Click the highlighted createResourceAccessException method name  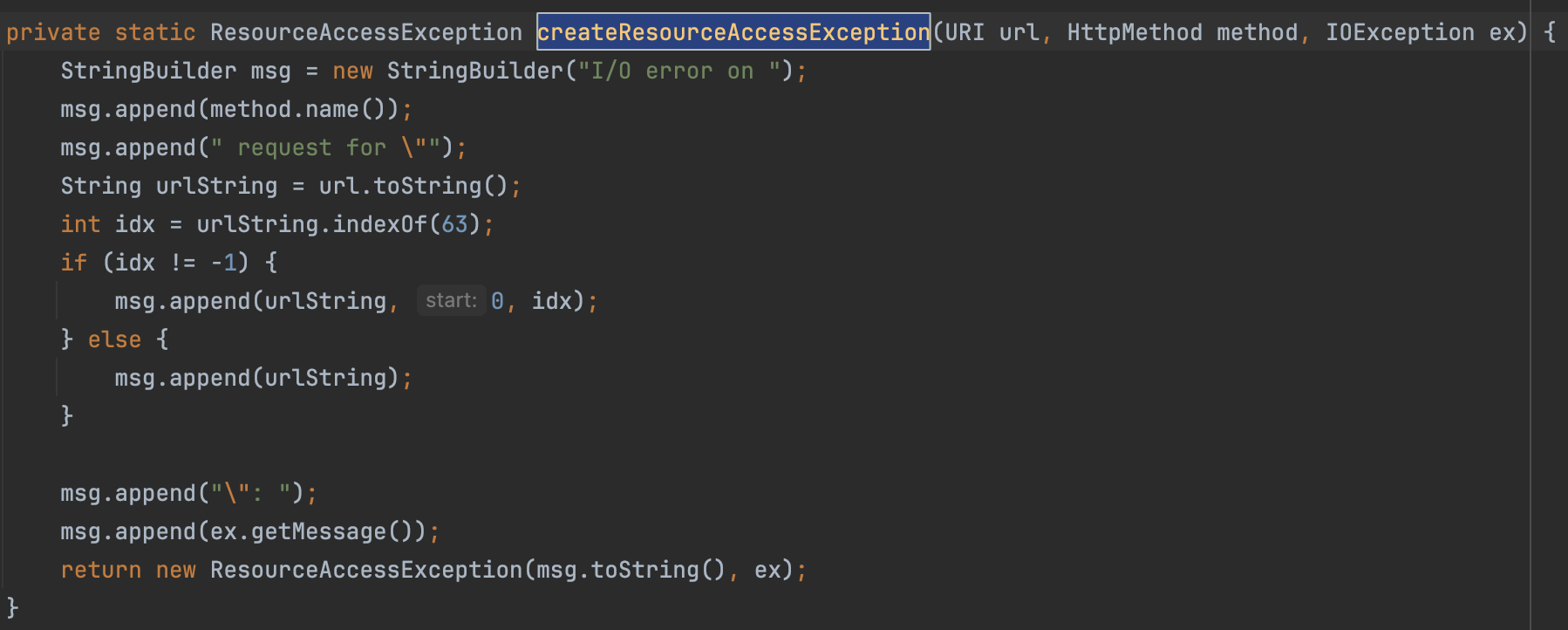click(733, 32)
